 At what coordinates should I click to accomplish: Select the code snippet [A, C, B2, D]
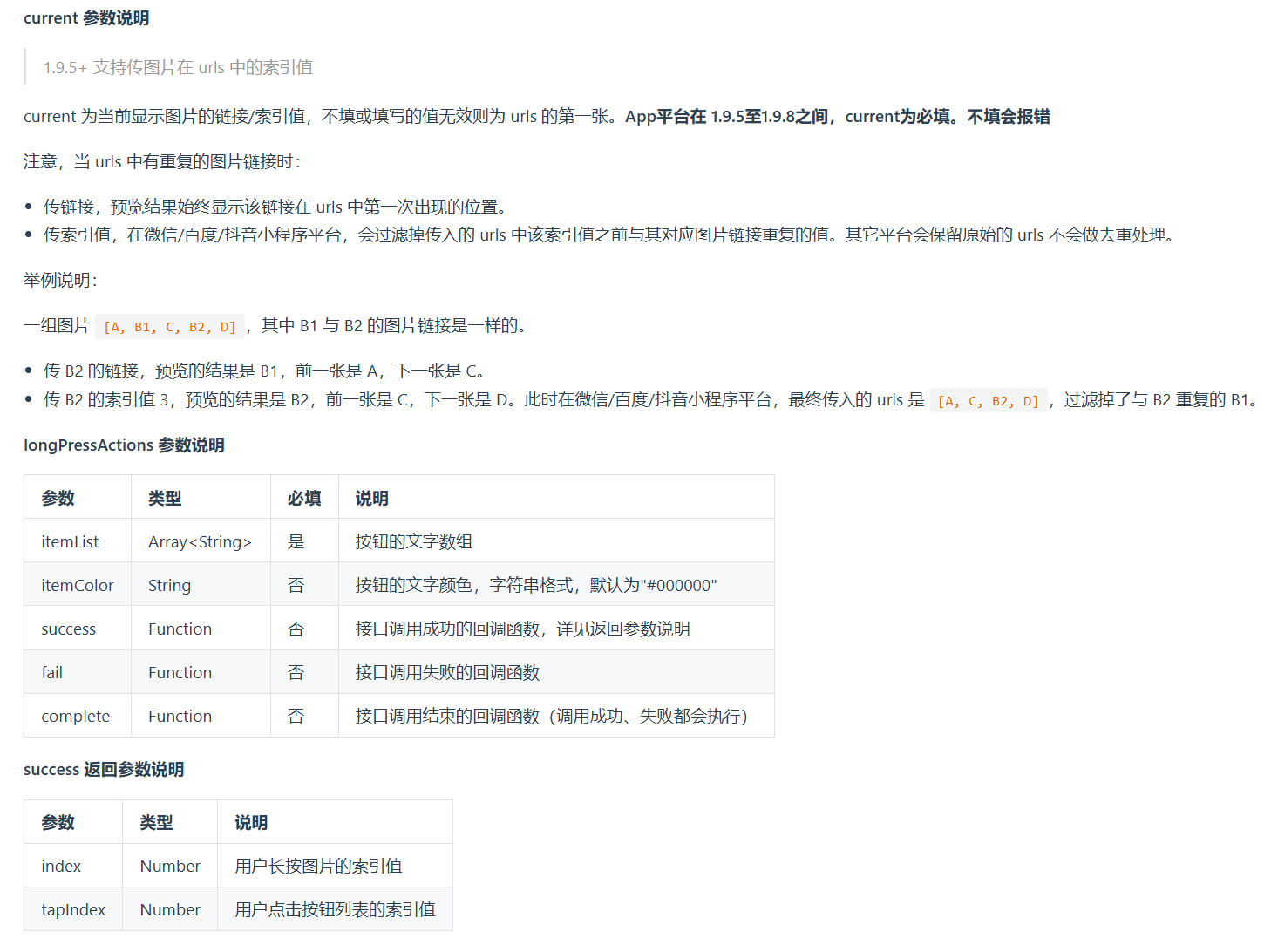[x=989, y=400]
